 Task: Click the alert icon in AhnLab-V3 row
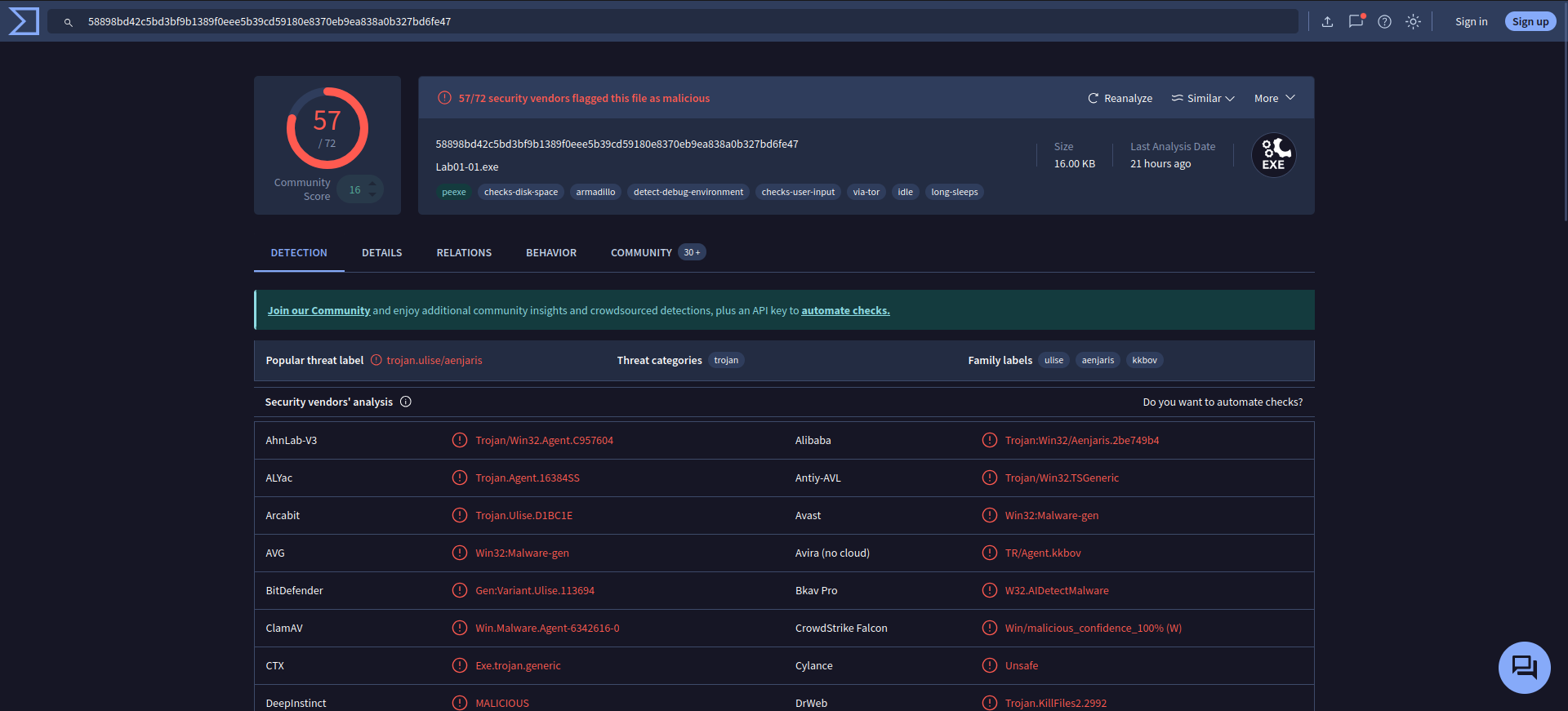tap(460, 440)
